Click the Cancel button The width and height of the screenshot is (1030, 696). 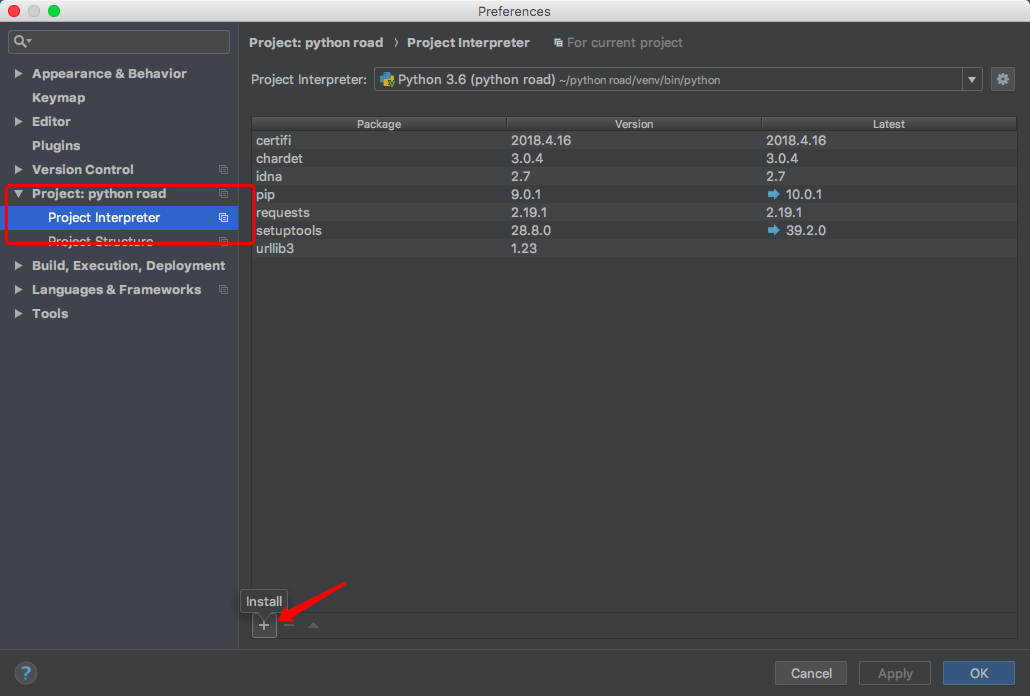coord(811,673)
